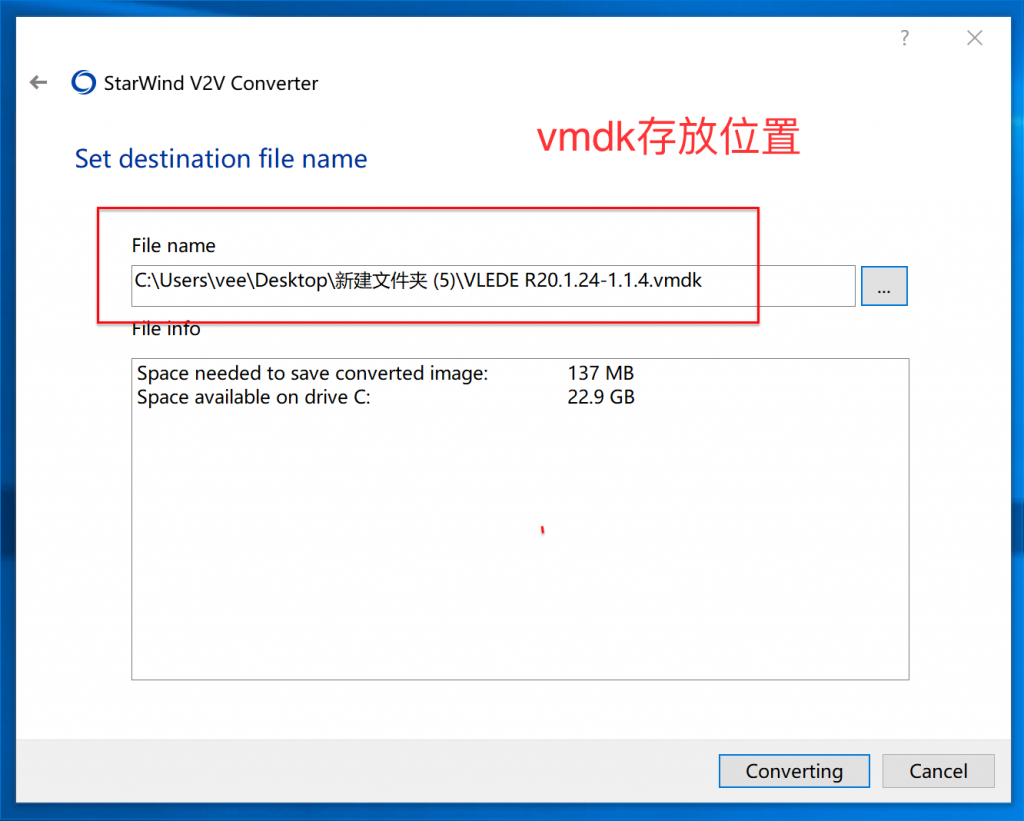Browse for destination using the ellipsis button
1024x821 pixels.
[x=884, y=285]
